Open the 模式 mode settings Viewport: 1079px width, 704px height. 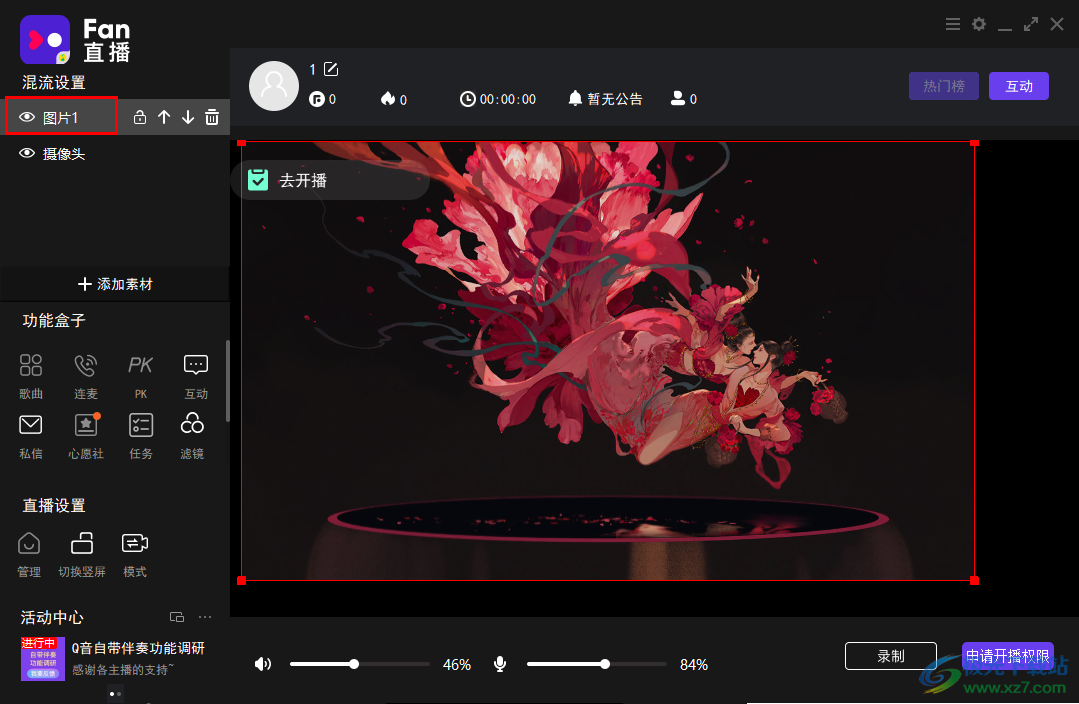[135, 555]
